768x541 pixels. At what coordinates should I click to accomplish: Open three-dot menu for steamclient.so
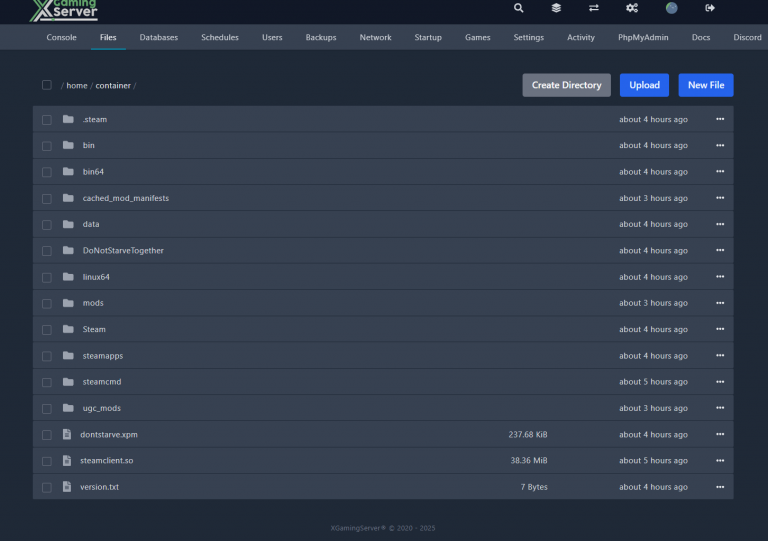click(x=720, y=461)
